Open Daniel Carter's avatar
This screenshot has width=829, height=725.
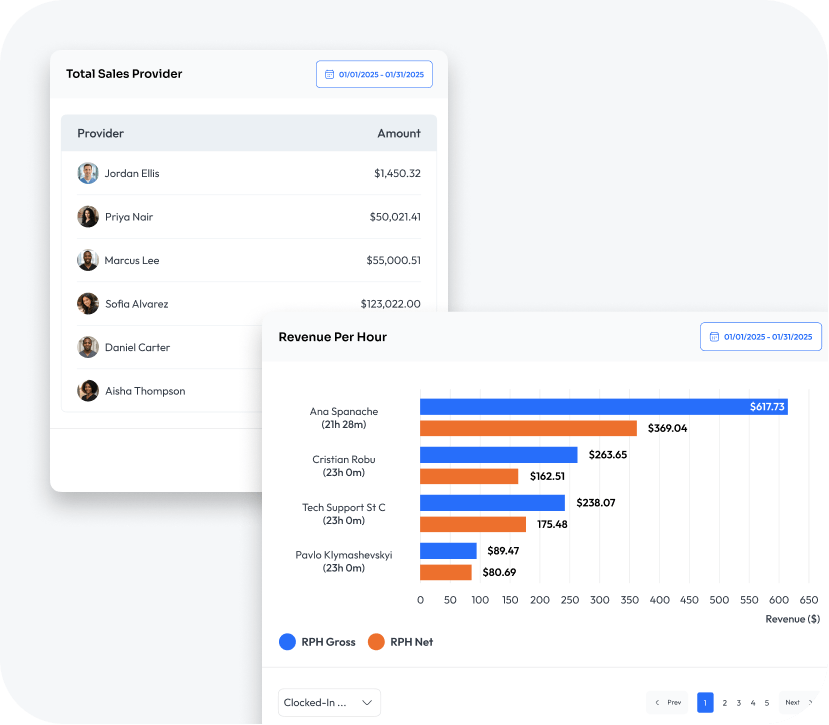(88, 347)
